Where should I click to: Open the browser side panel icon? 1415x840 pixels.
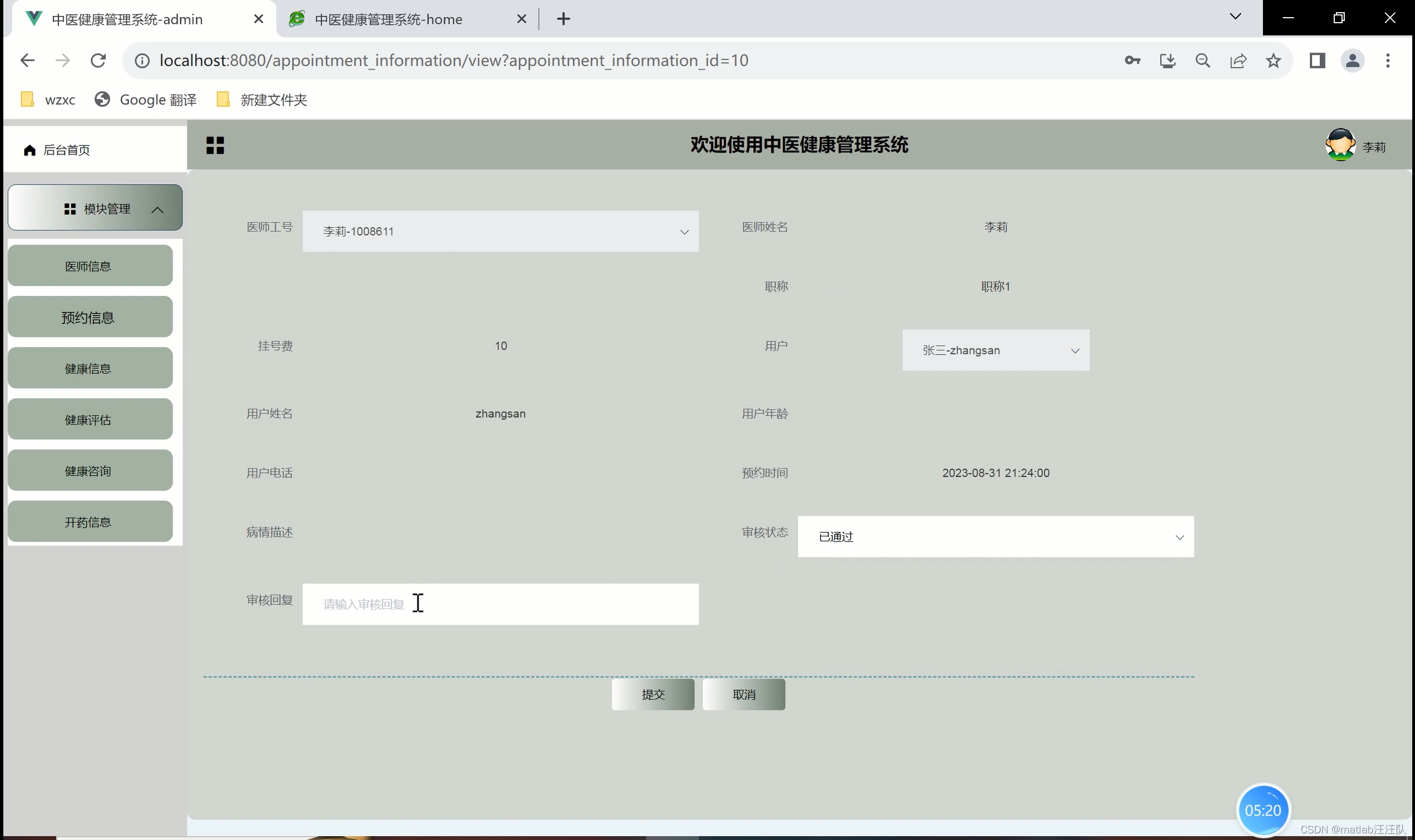1317,61
